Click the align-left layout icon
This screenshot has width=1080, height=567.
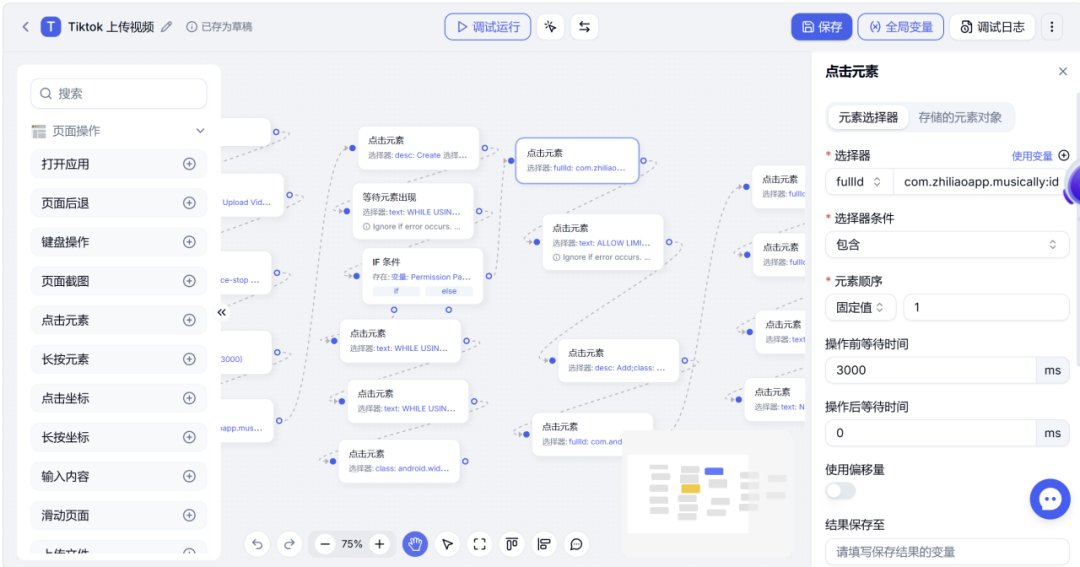(x=544, y=544)
